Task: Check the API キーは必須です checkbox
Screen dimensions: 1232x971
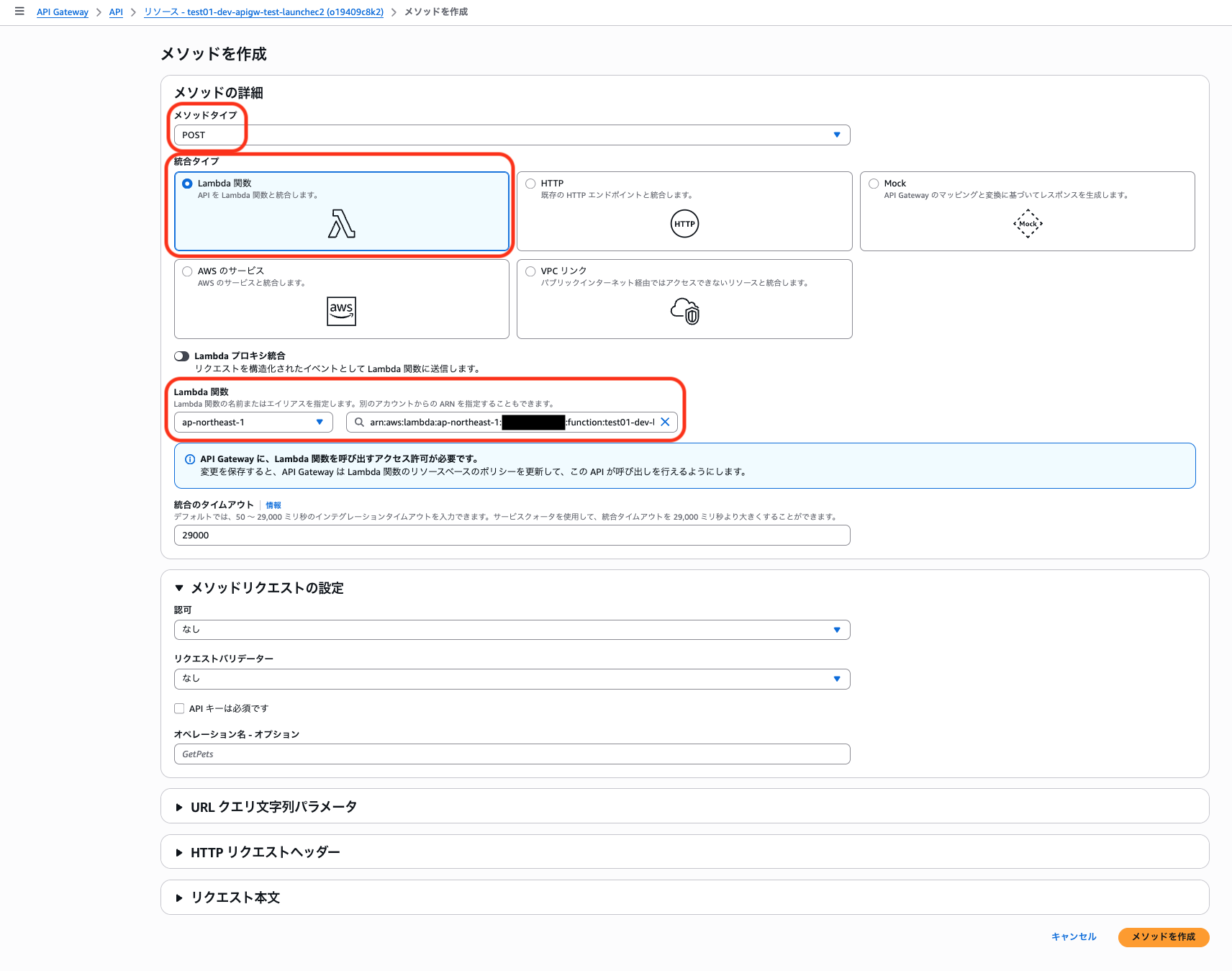Action: [179, 708]
